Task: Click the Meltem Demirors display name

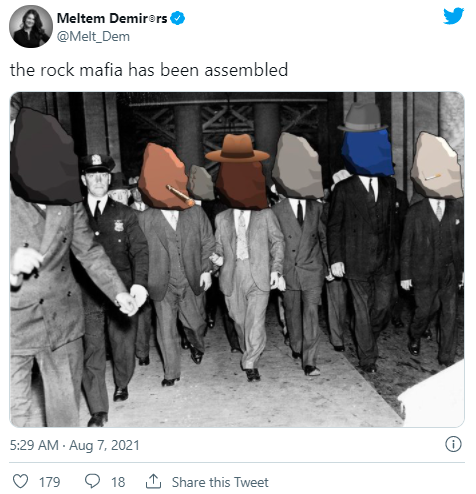Action: coord(112,18)
